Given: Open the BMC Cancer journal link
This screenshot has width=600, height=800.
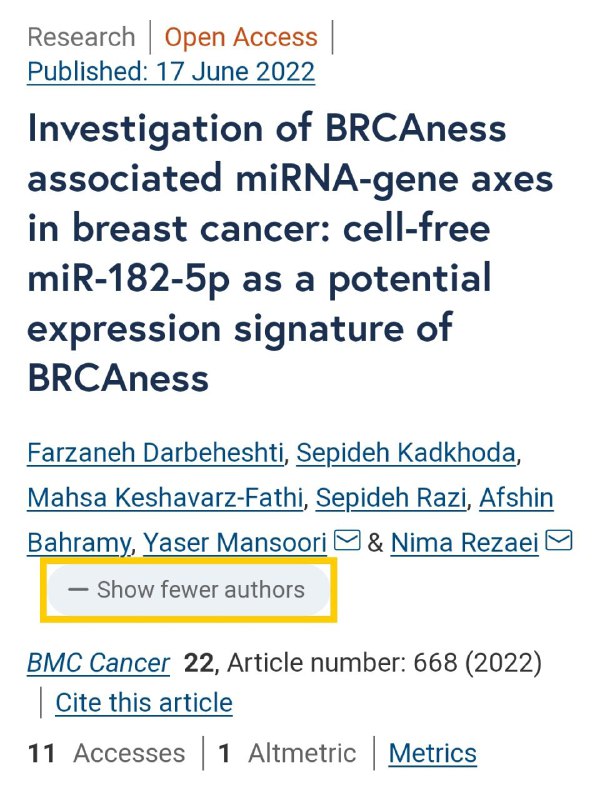Looking at the screenshot, I should 98,663.
